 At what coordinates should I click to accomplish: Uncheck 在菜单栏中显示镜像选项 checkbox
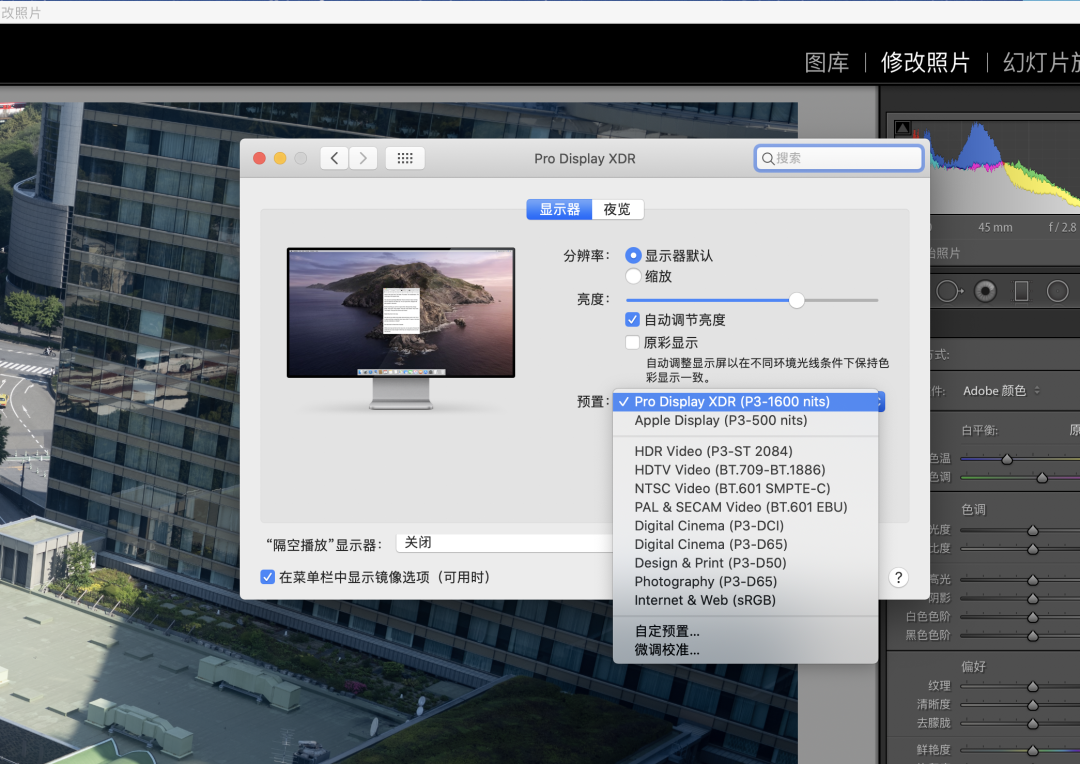pyautogui.click(x=267, y=577)
